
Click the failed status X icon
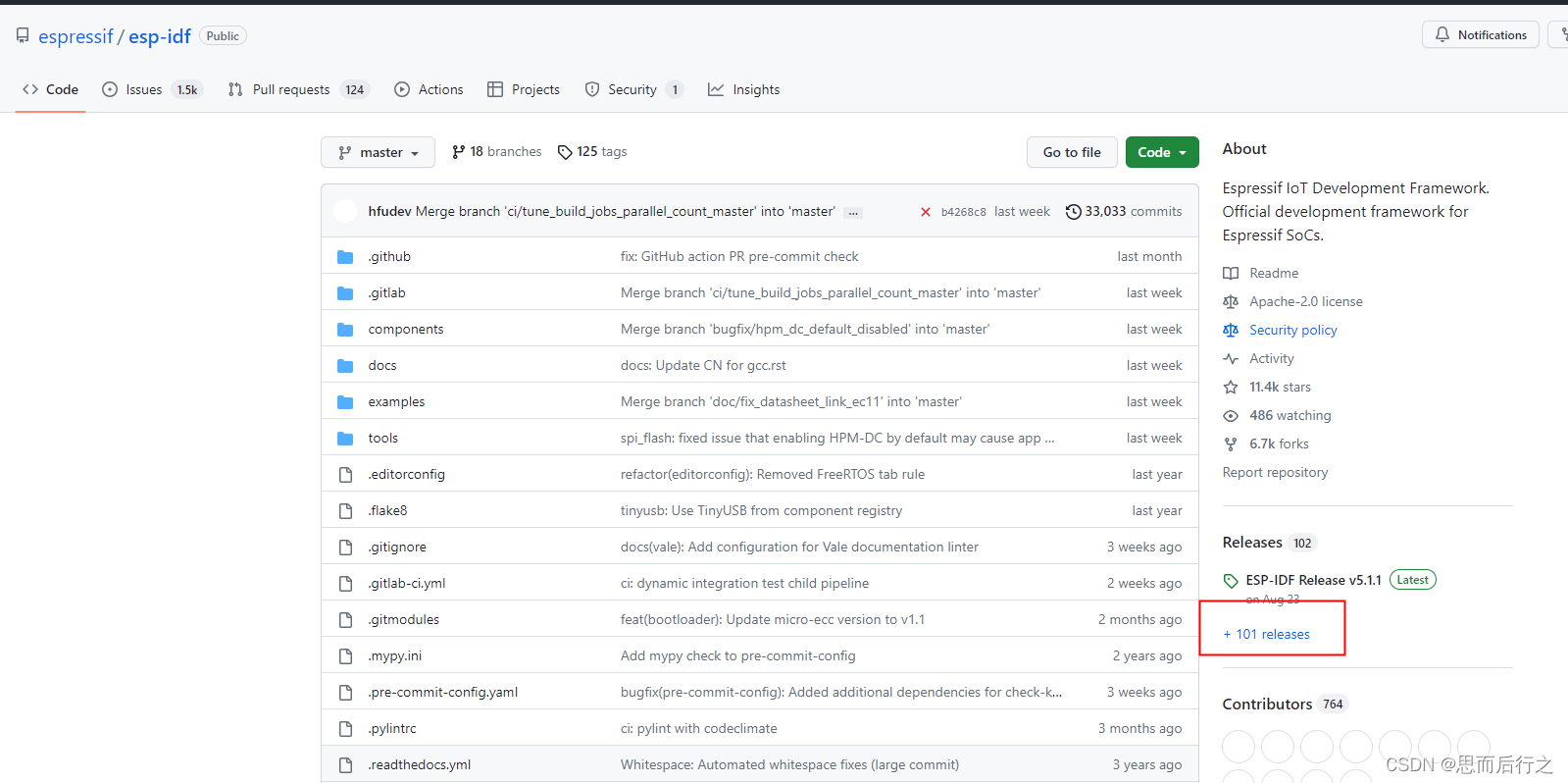(x=926, y=212)
